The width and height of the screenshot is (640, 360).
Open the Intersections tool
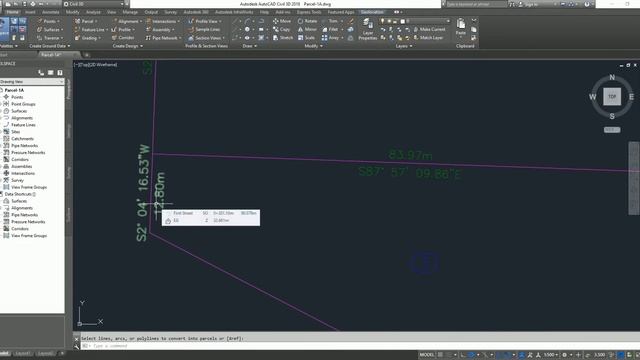pos(162,21)
